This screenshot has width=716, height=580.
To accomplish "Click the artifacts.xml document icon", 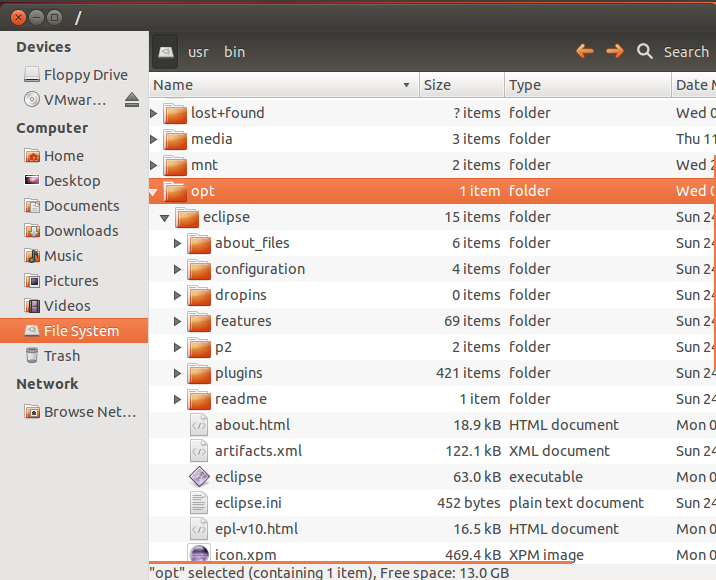I will (x=199, y=451).
